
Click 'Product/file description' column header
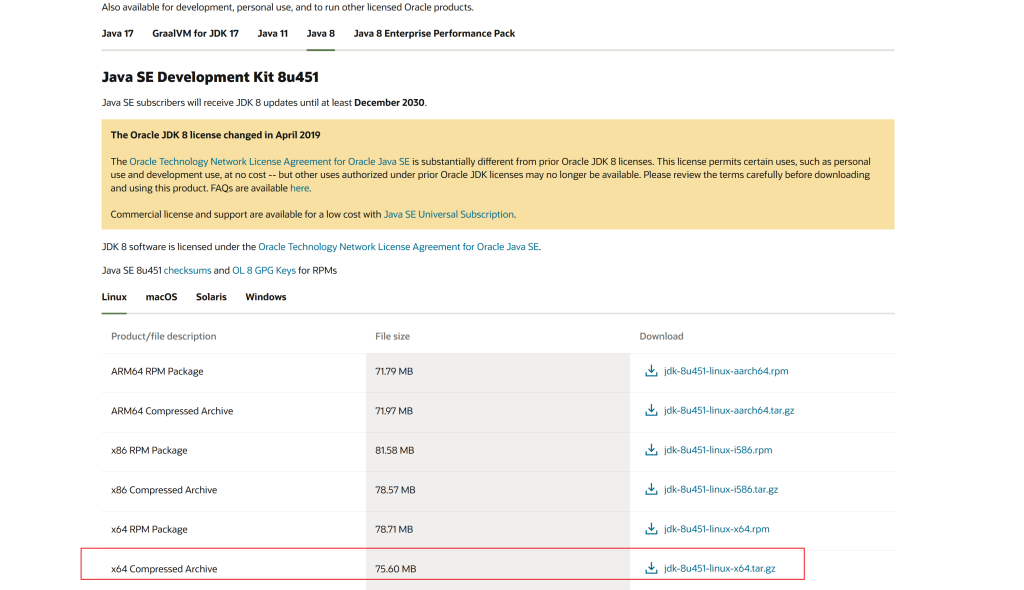point(163,336)
